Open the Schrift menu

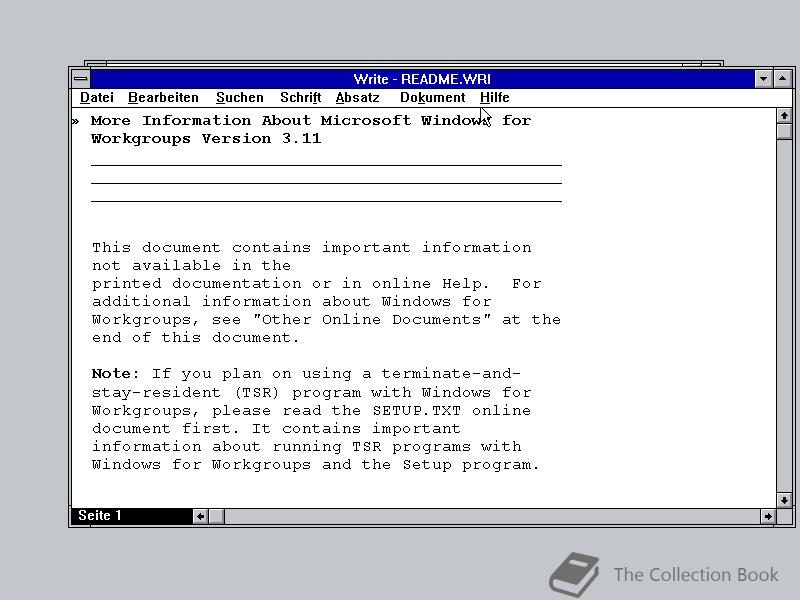point(301,97)
